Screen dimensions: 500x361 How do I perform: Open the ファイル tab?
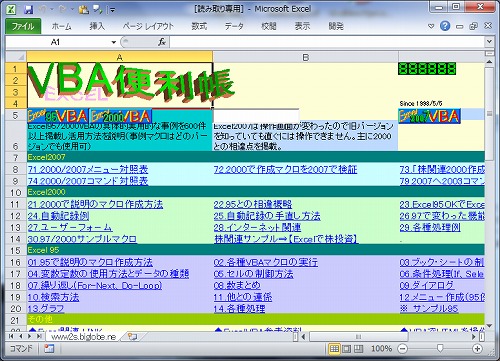point(23,26)
